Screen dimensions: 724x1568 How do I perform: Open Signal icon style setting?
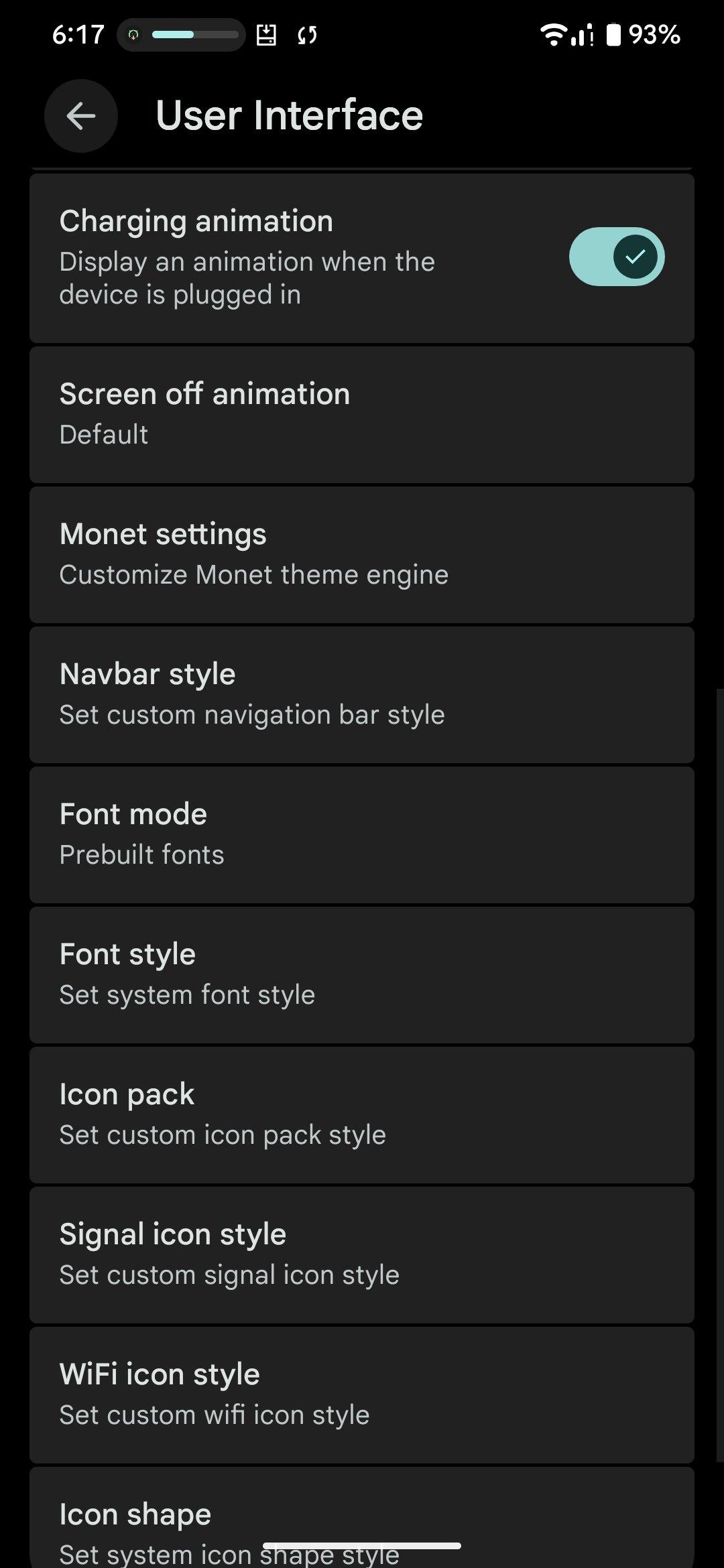point(362,1255)
